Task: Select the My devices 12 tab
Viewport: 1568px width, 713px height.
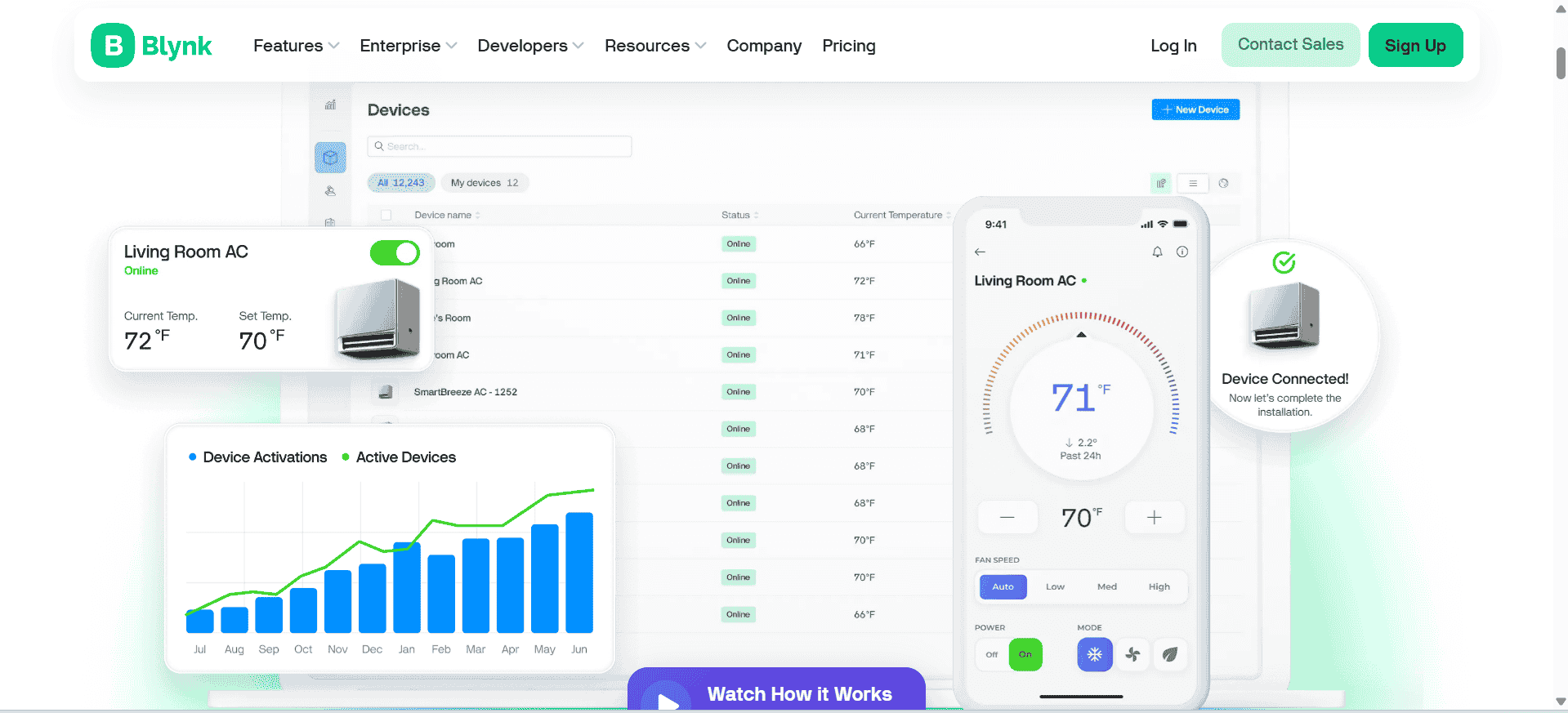Action: (485, 183)
